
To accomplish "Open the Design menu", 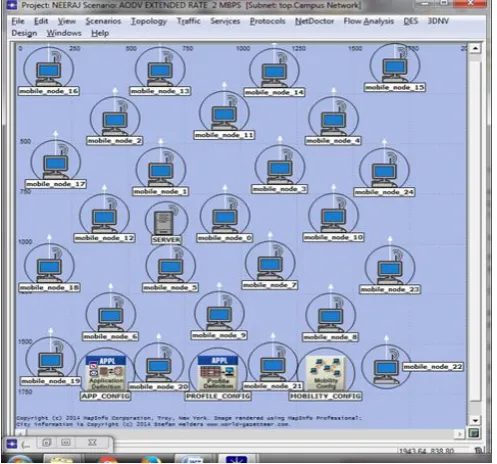I will click(24, 33).
